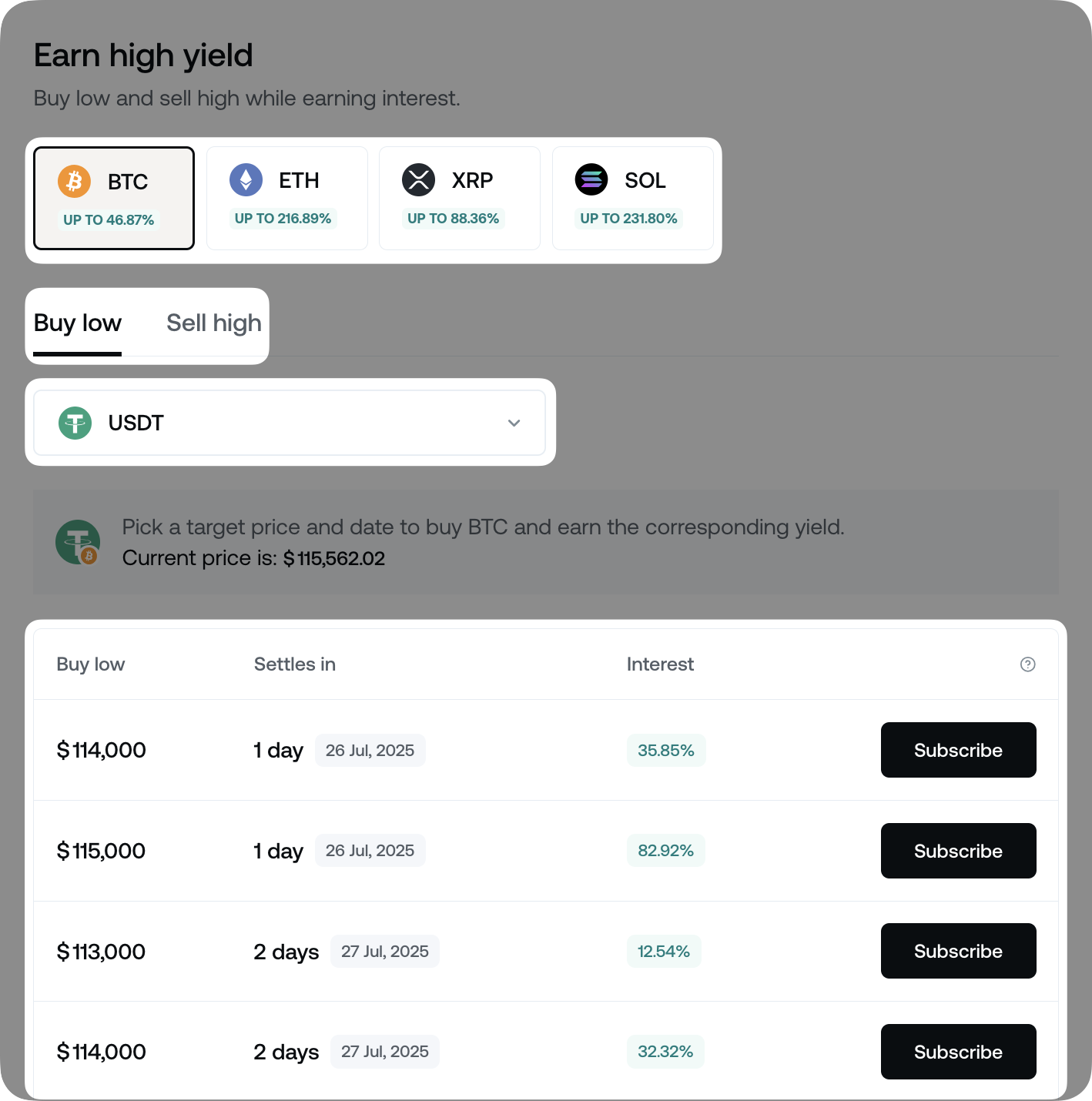The width and height of the screenshot is (1092, 1101).
Task: Subscribe to the $114,000 one-day offer
Action: point(958,749)
